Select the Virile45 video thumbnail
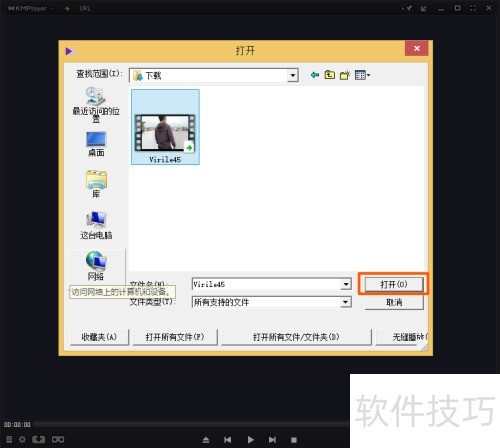This screenshot has width=500, height=448. pyautogui.click(x=165, y=127)
